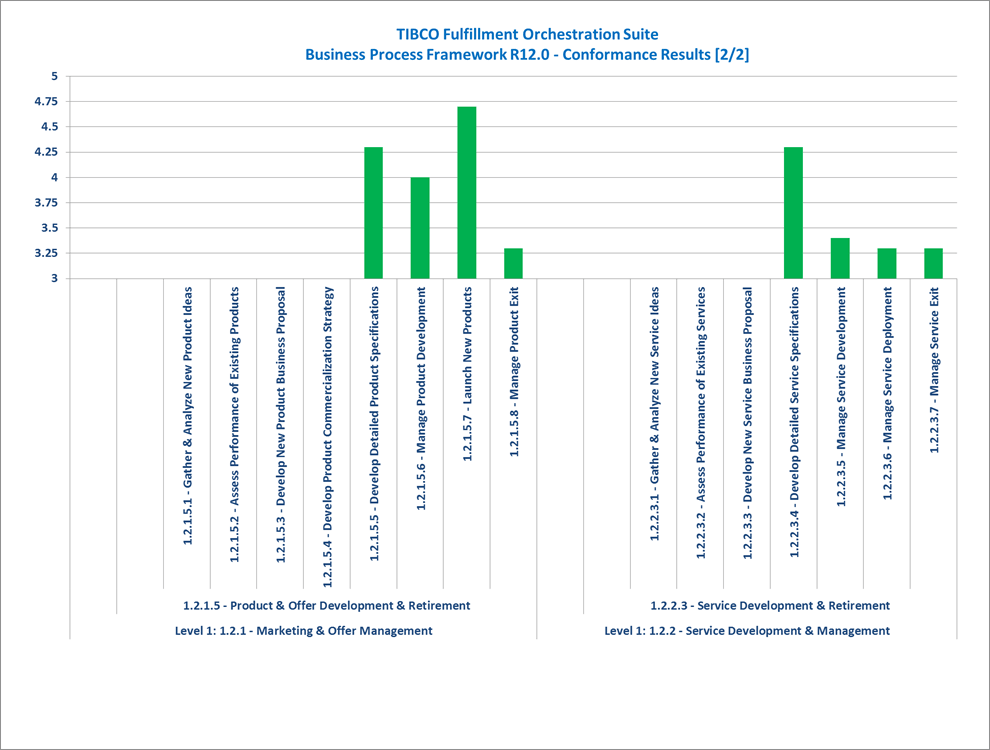
Task: Select the top y-axis label "5"
Action: [x=54, y=76]
